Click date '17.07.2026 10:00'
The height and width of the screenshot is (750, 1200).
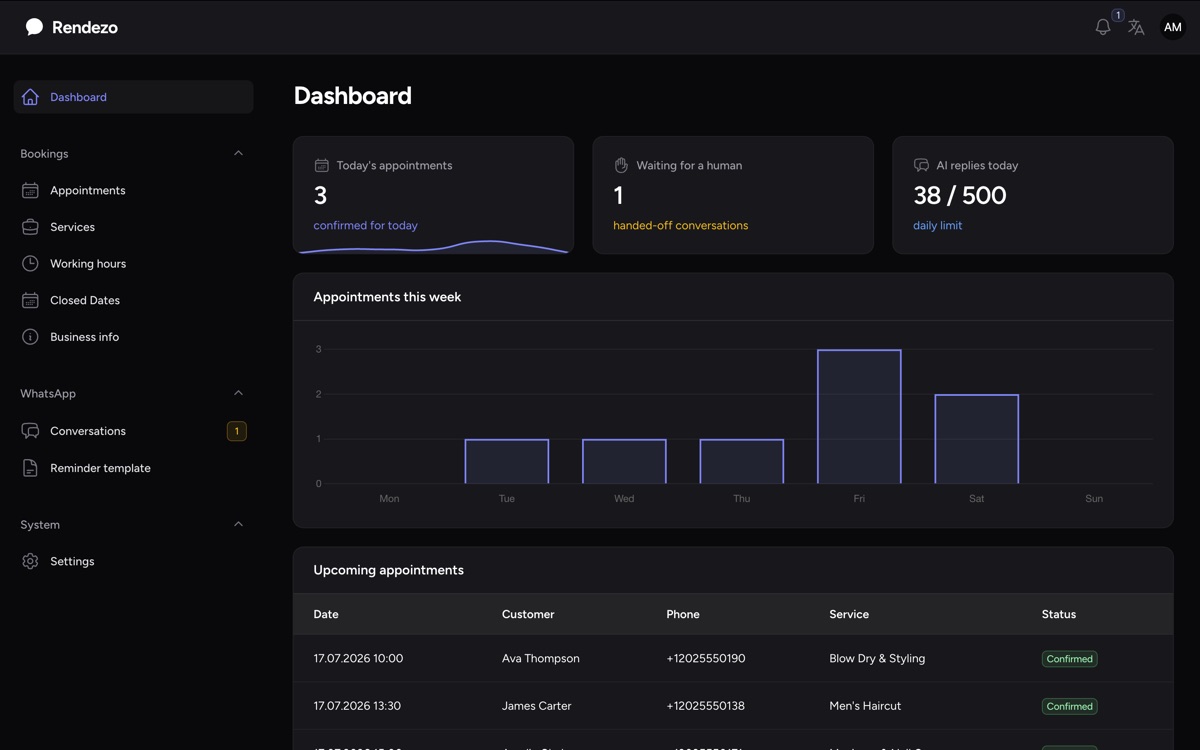point(358,658)
